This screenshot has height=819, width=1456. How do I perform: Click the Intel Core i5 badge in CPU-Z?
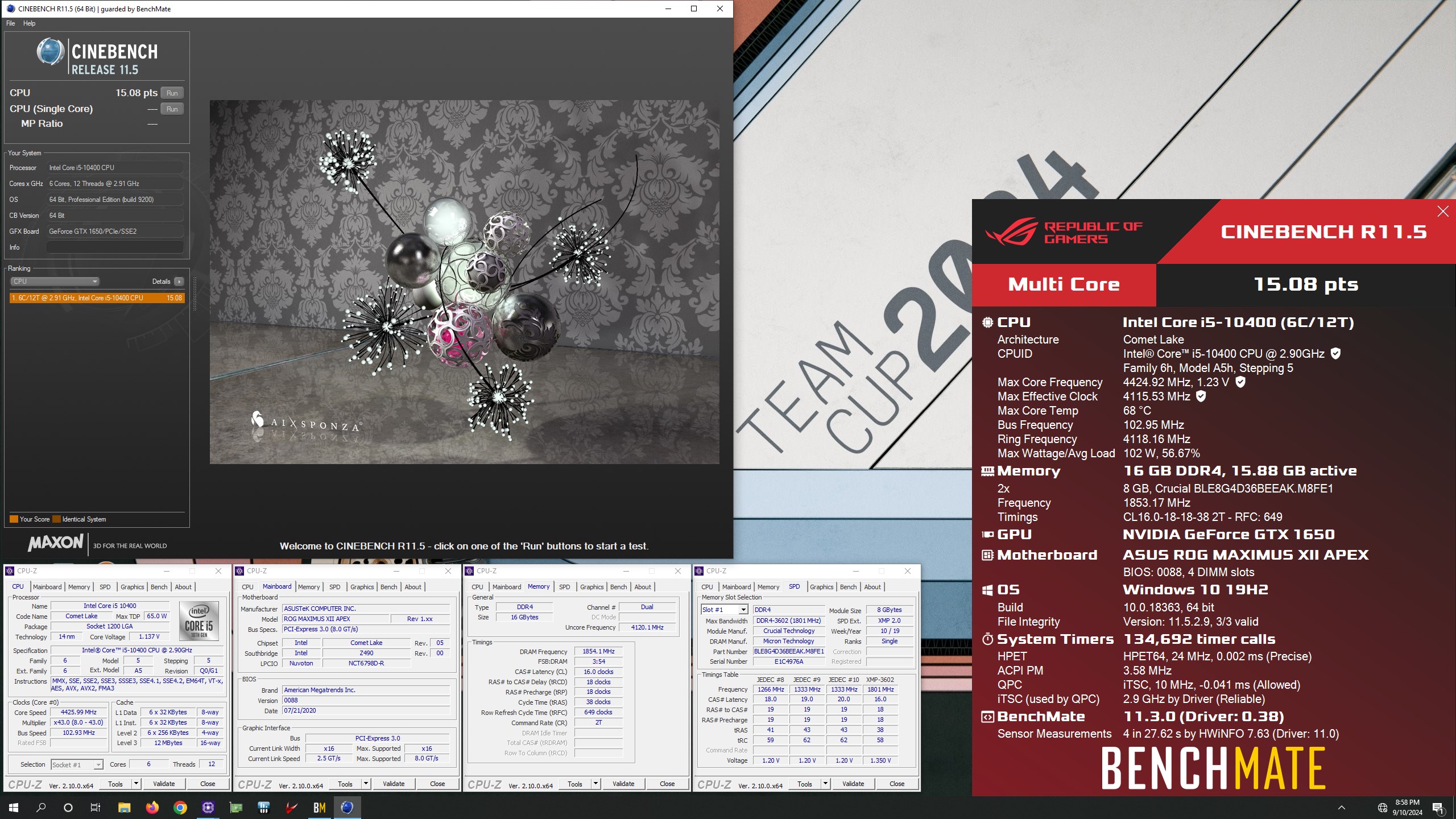click(199, 621)
